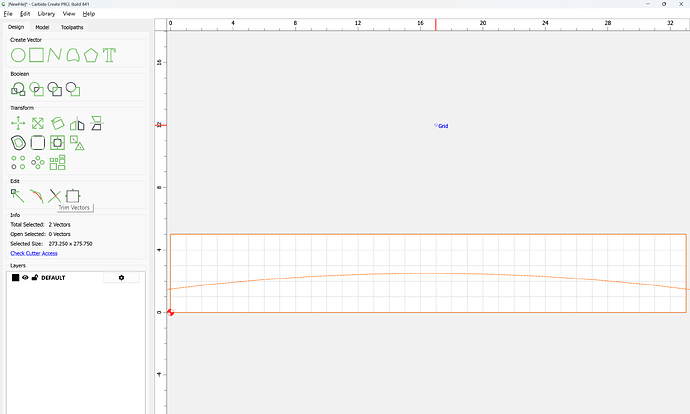This screenshot has width=690, height=414.
Task: Click the second Boolean icon, green circle and square
Action: point(37,89)
